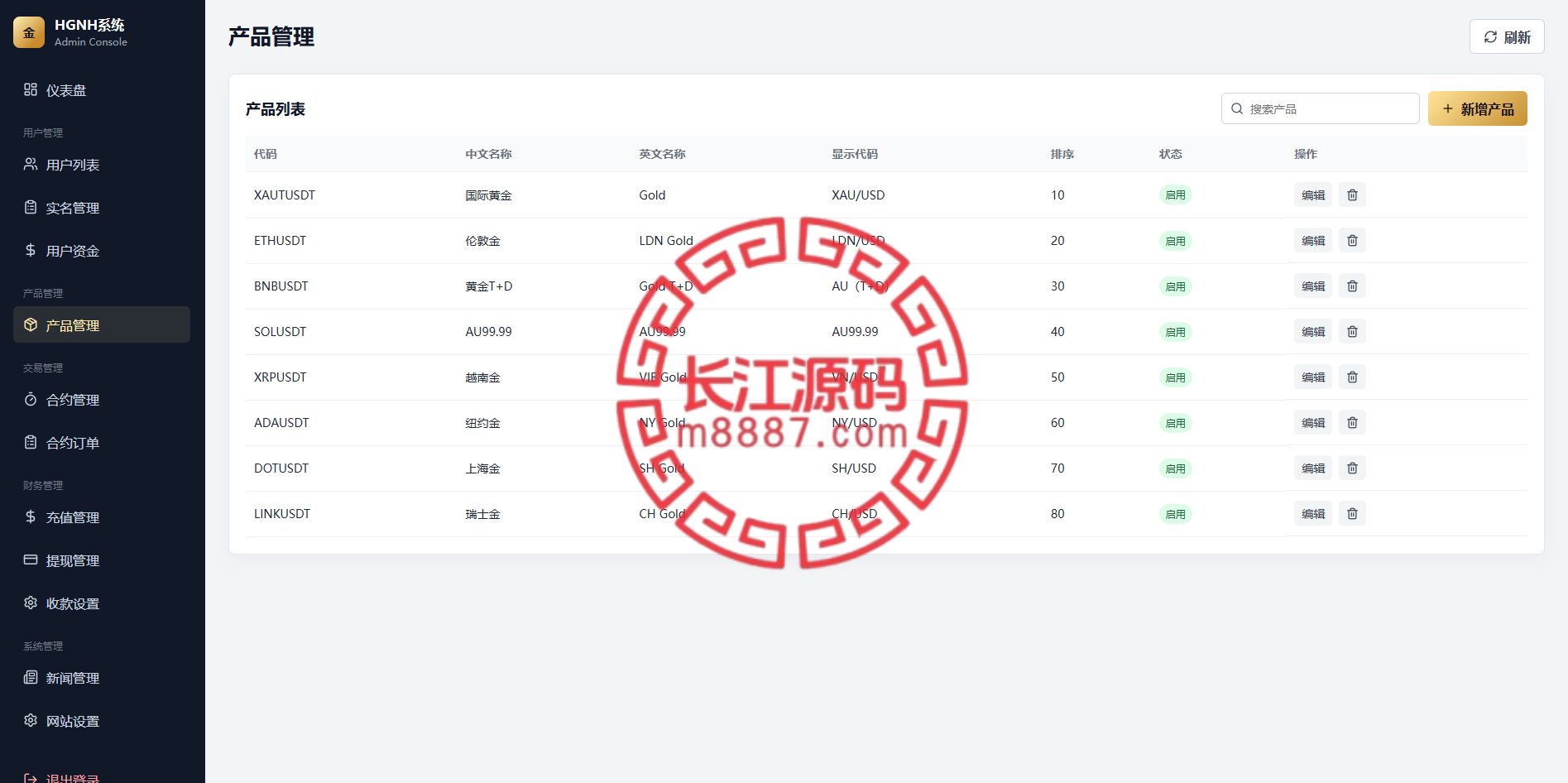Image resolution: width=1568 pixels, height=783 pixels.
Task: Click 启用 status badge for XAUTUSDT
Action: tap(1175, 195)
